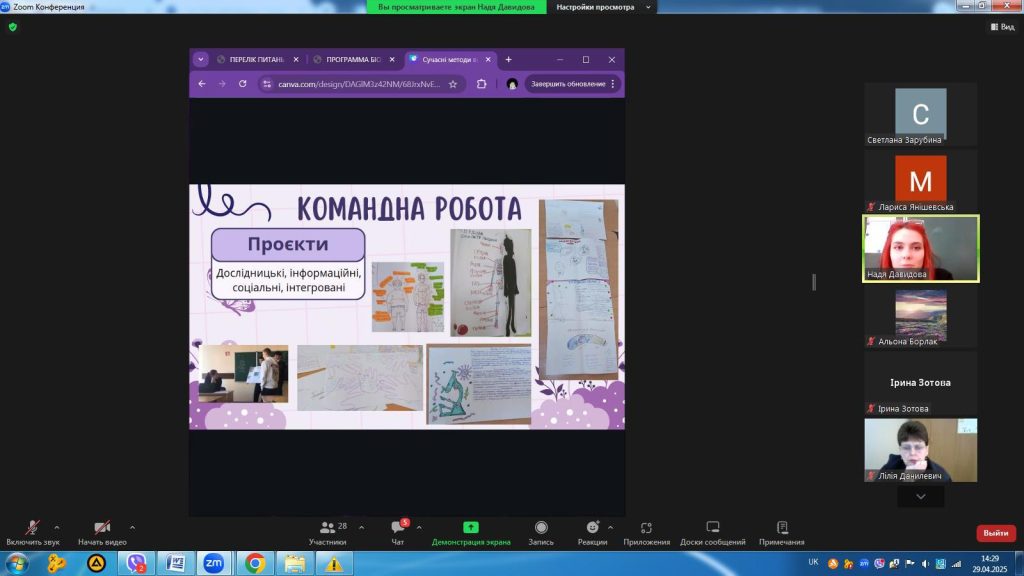Unmute microphone with Включить звук button
The height and width of the screenshot is (576, 1024).
tap(33, 532)
